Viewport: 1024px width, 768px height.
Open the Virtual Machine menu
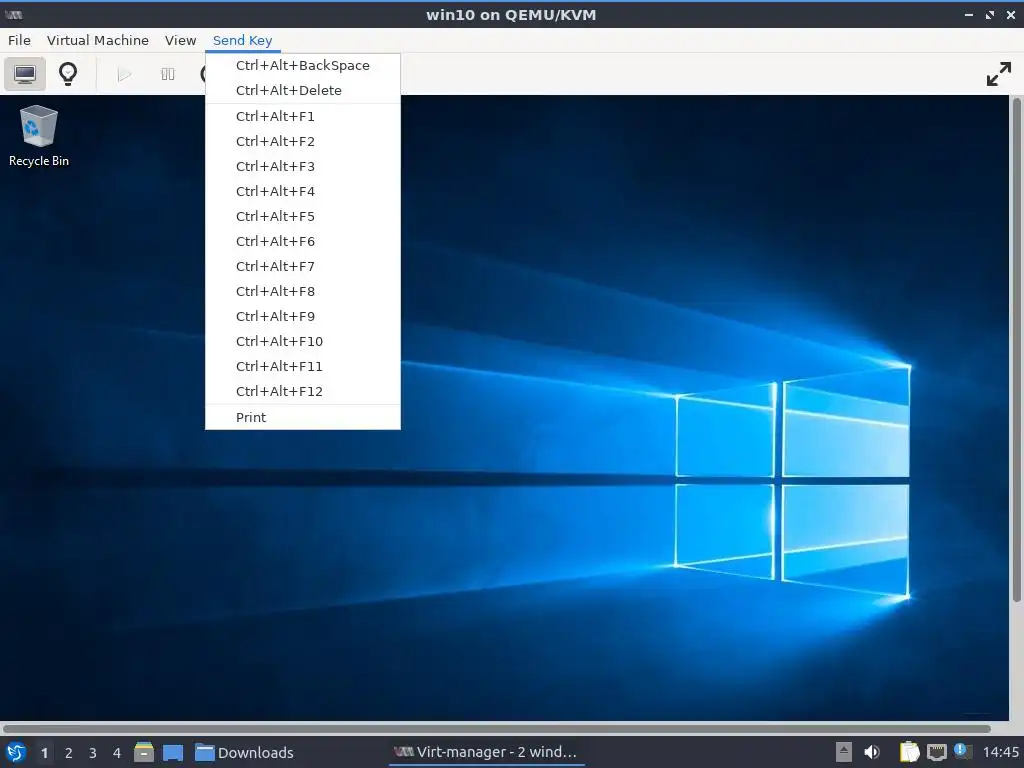pos(97,40)
